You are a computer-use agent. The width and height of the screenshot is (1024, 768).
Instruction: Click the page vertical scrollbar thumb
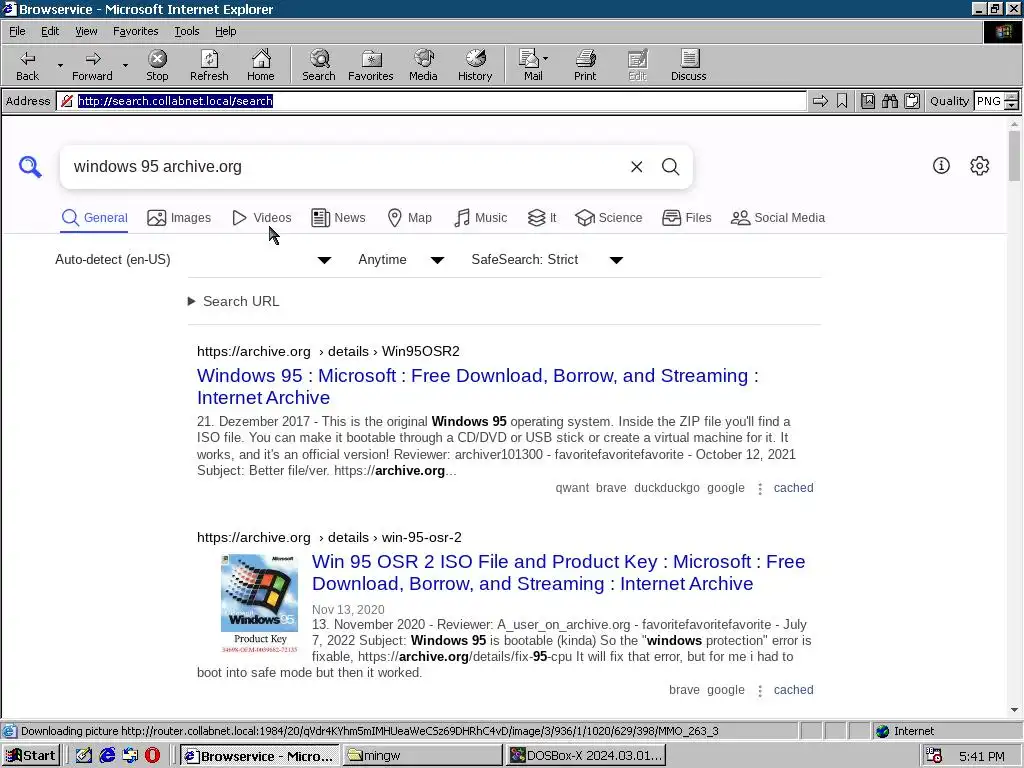[1014, 155]
